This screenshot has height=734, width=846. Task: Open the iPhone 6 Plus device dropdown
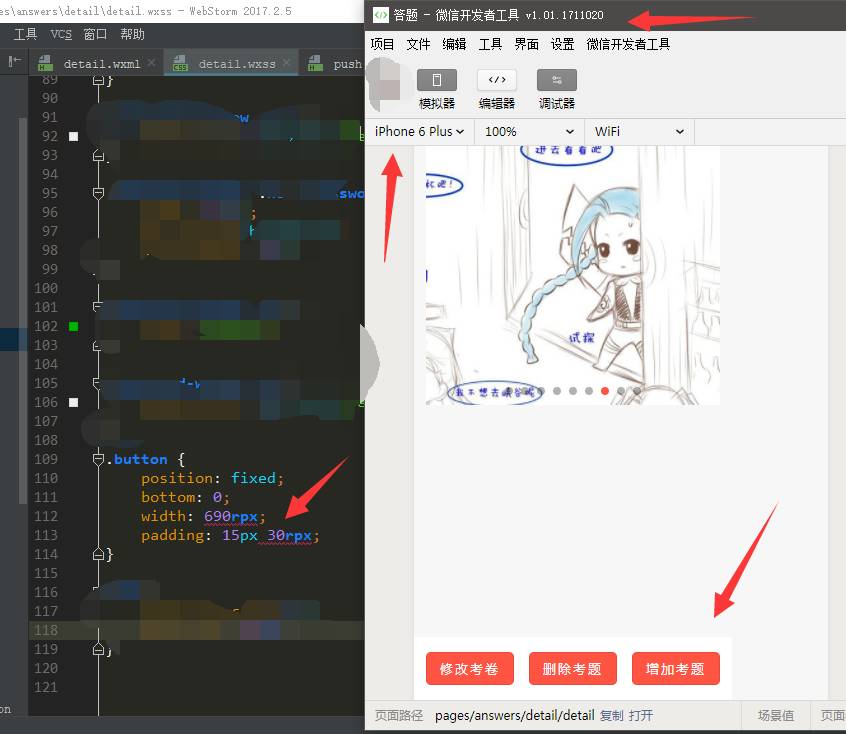click(x=419, y=131)
